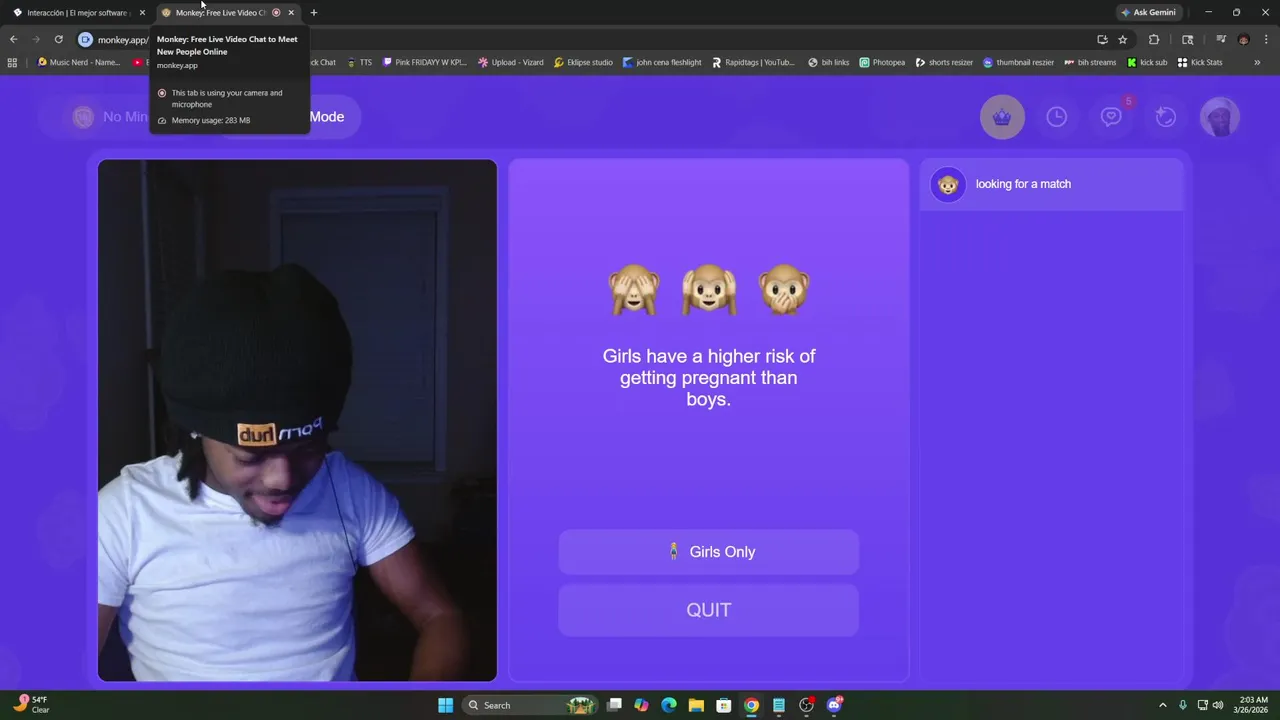Open Photopea bookmark
This screenshot has width=1280, height=720.
[882, 62]
